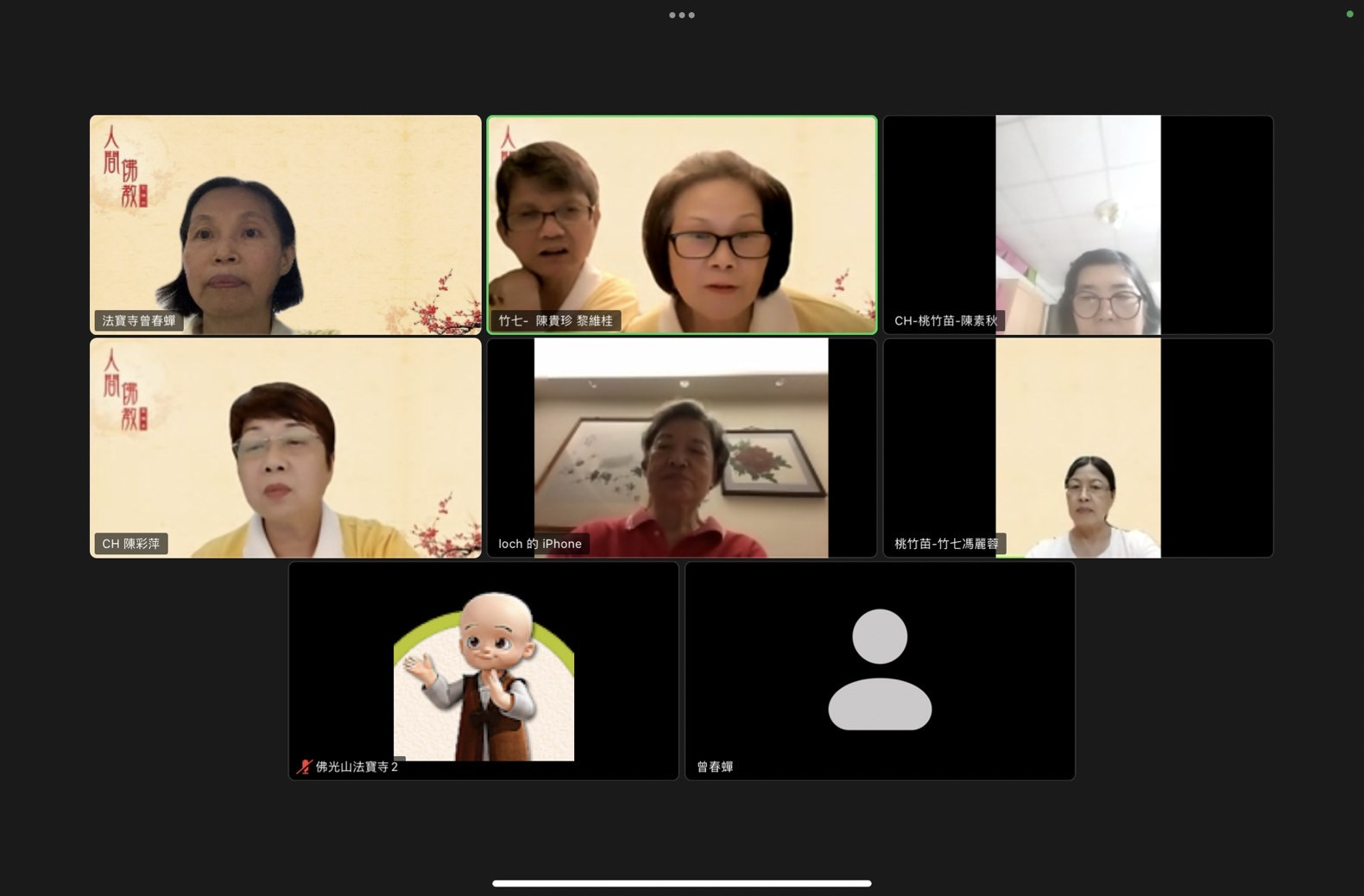Open the three-dot multitasking menu at top
The image size is (1364, 896).
[681, 15]
